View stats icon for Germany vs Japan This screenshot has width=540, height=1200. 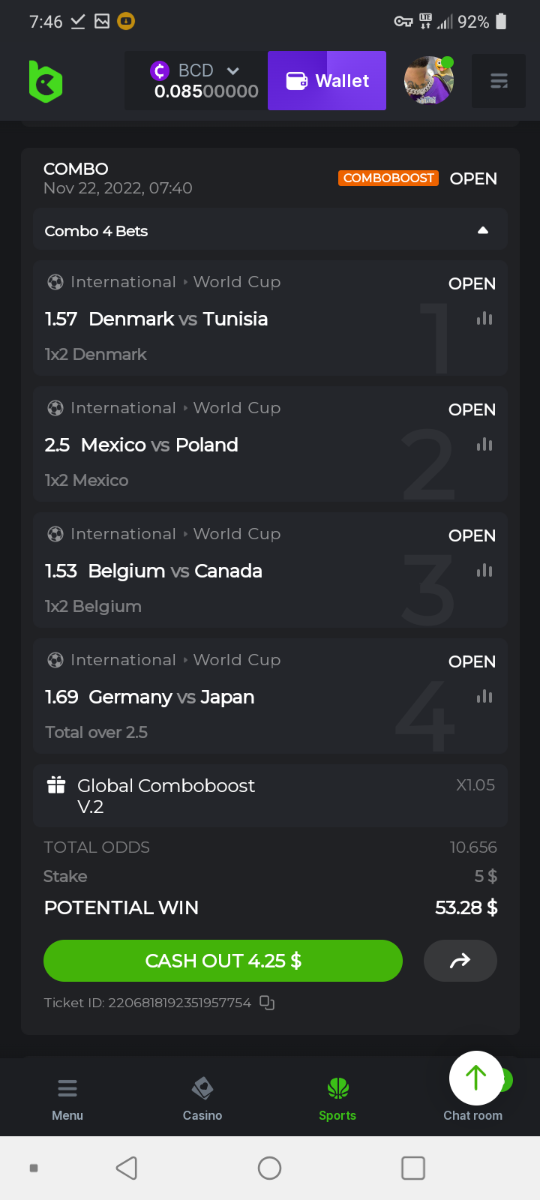pyautogui.click(x=485, y=697)
